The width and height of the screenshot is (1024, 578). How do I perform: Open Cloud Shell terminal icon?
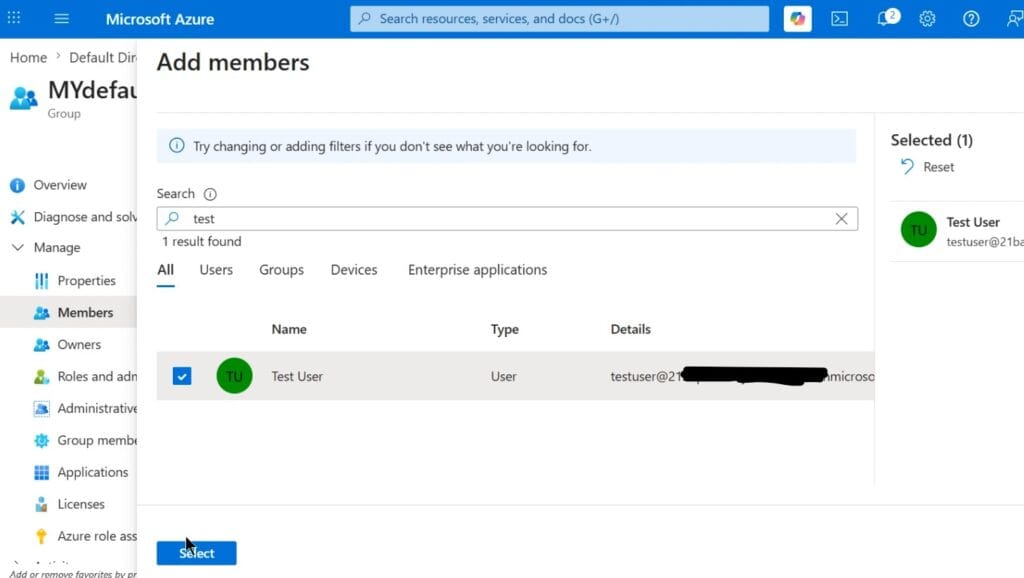pyautogui.click(x=840, y=18)
